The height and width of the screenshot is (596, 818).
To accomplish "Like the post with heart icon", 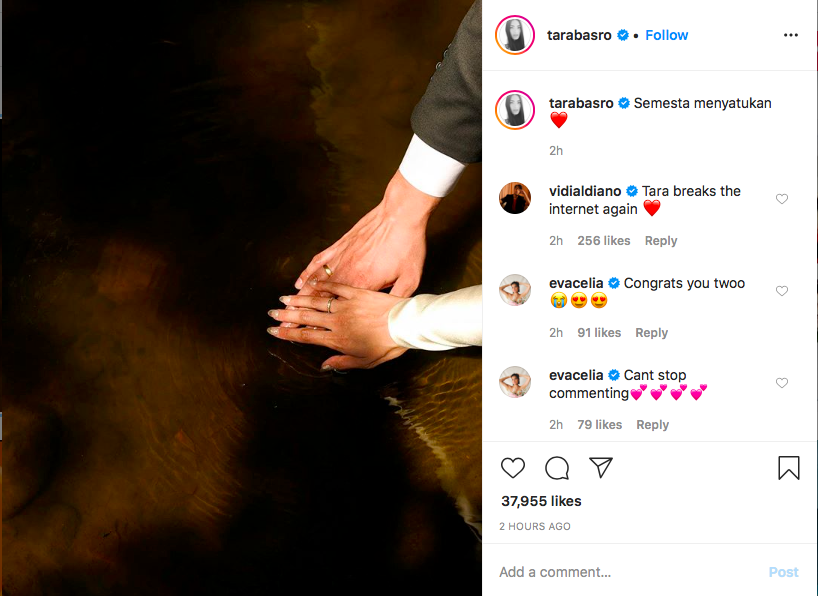I will pyautogui.click(x=512, y=467).
